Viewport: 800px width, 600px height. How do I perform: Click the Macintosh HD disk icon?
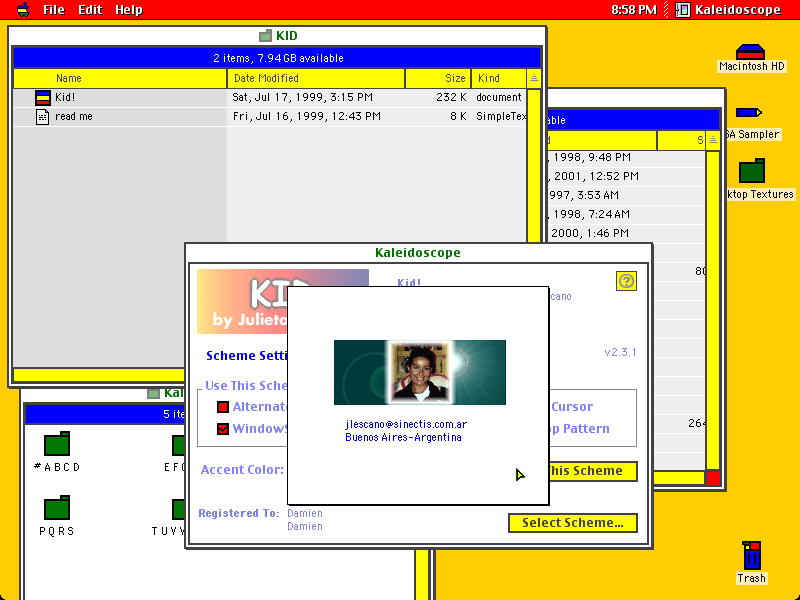click(751, 52)
